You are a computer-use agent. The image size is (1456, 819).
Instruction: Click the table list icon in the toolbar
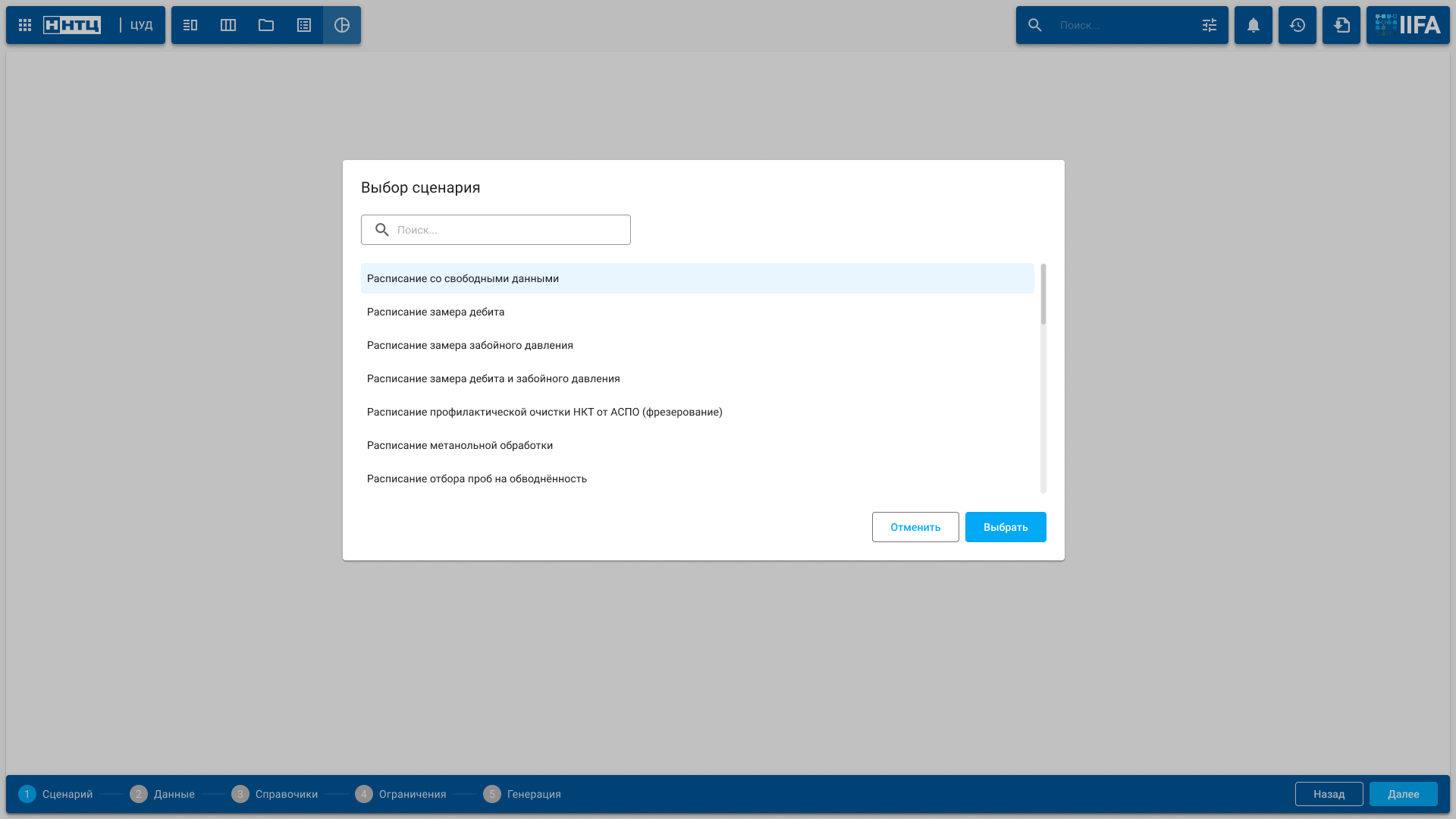(x=304, y=25)
